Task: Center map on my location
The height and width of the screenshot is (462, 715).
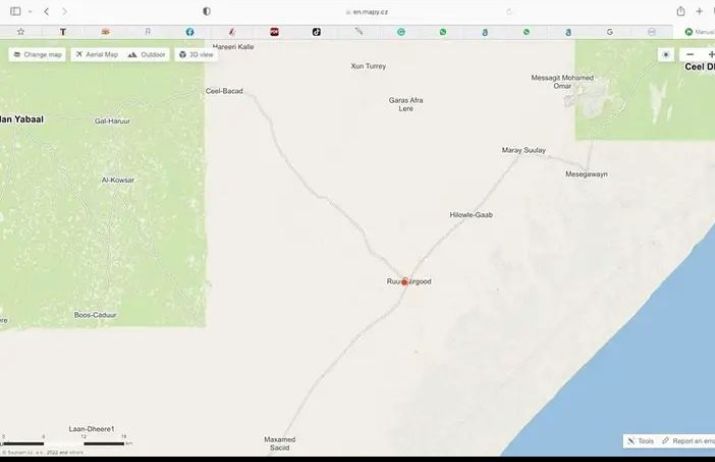Action: coord(666,55)
